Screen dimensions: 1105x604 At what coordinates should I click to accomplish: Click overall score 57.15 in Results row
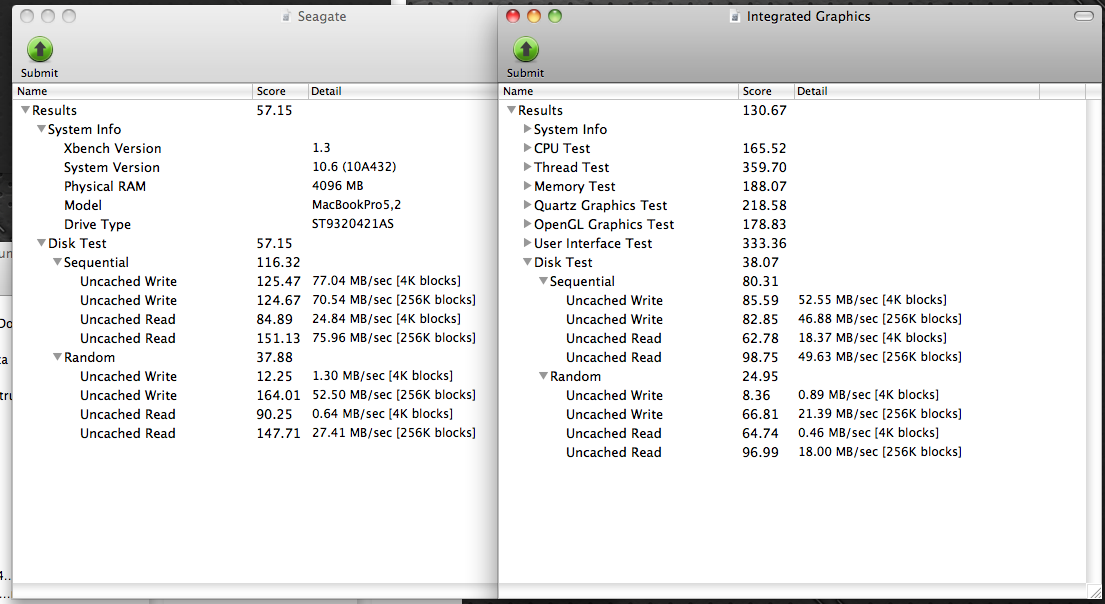pos(274,110)
